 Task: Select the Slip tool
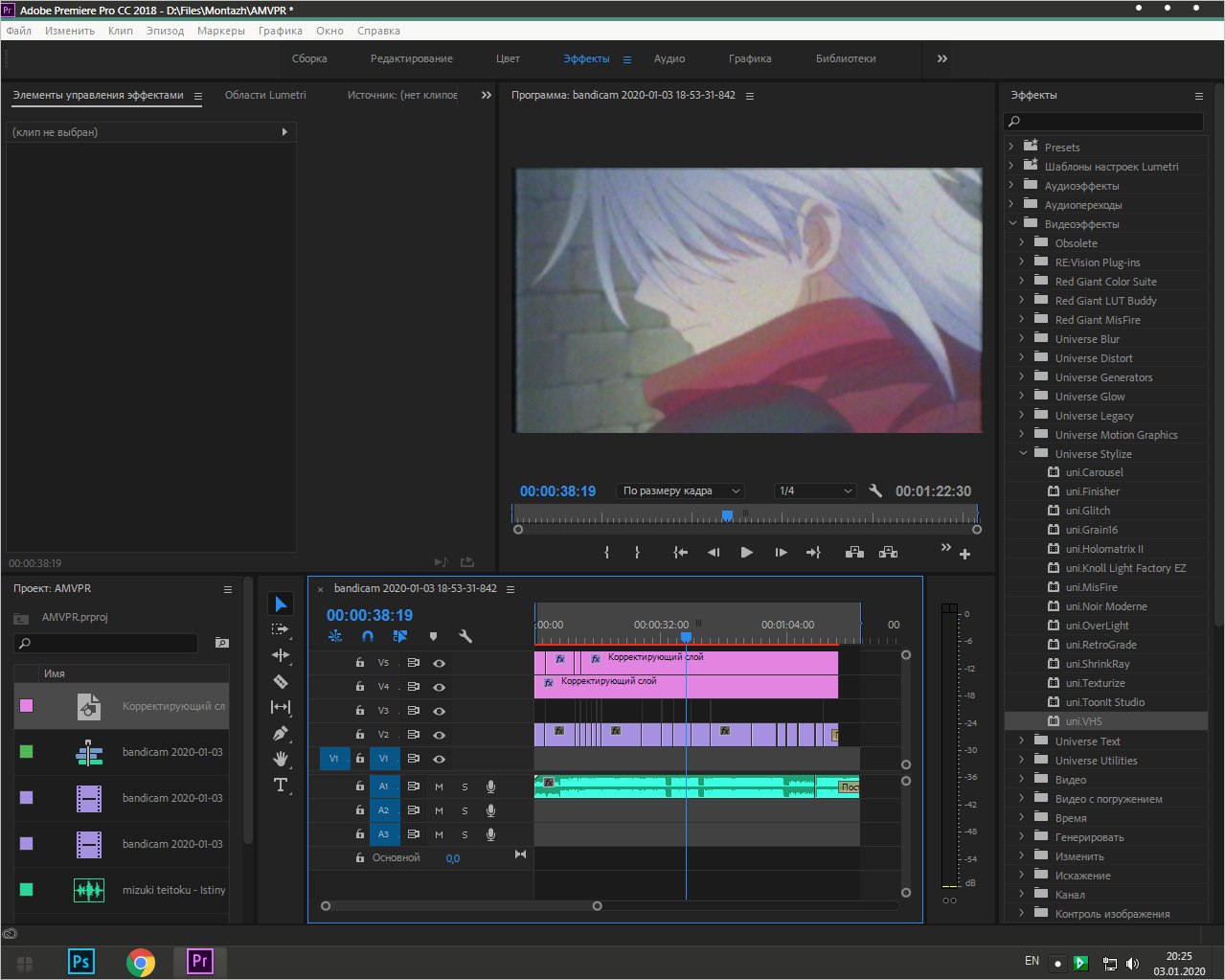pos(281,707)
